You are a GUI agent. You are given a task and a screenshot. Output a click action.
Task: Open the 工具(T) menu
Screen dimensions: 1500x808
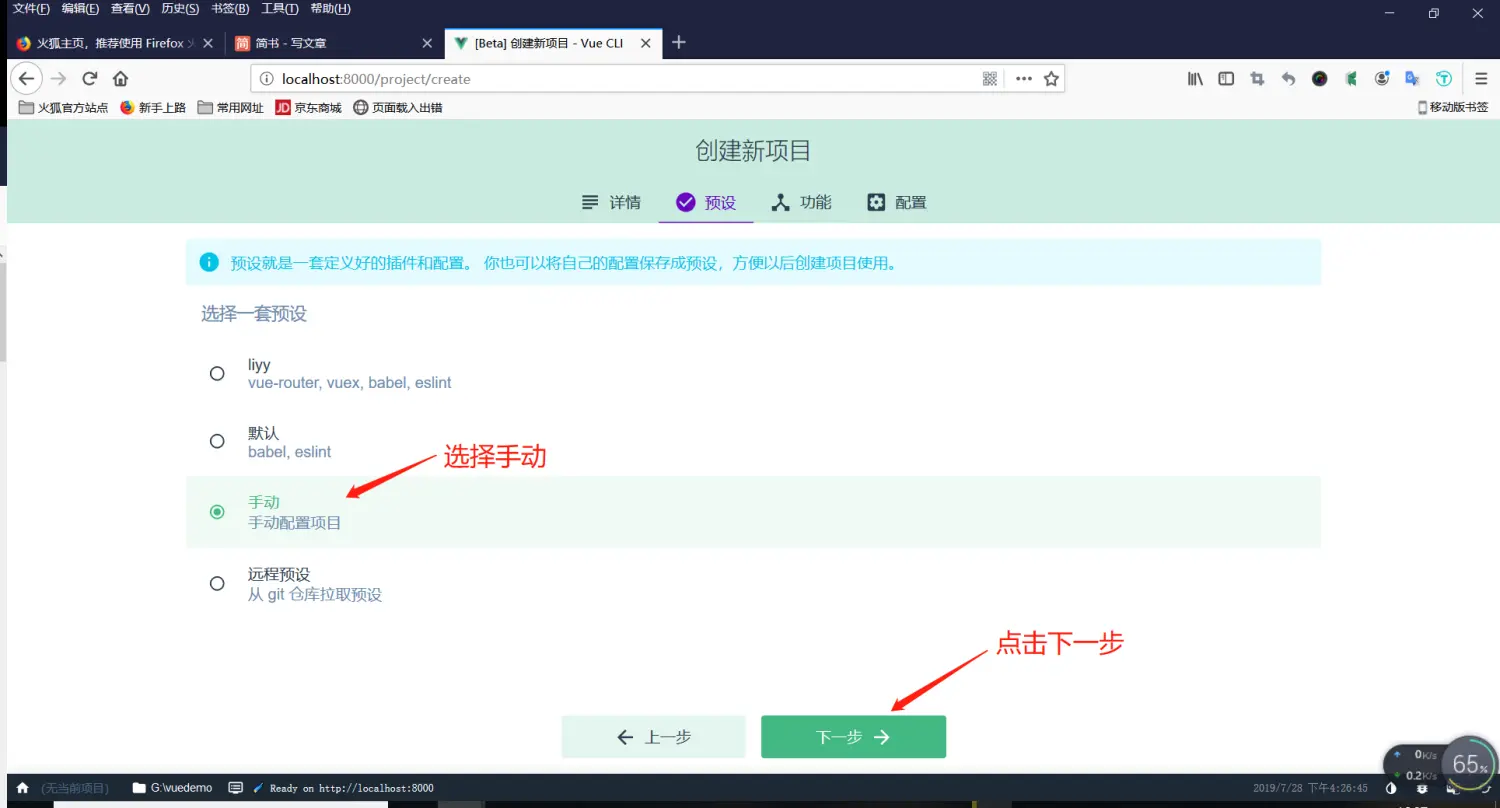(x=280, y=9)
